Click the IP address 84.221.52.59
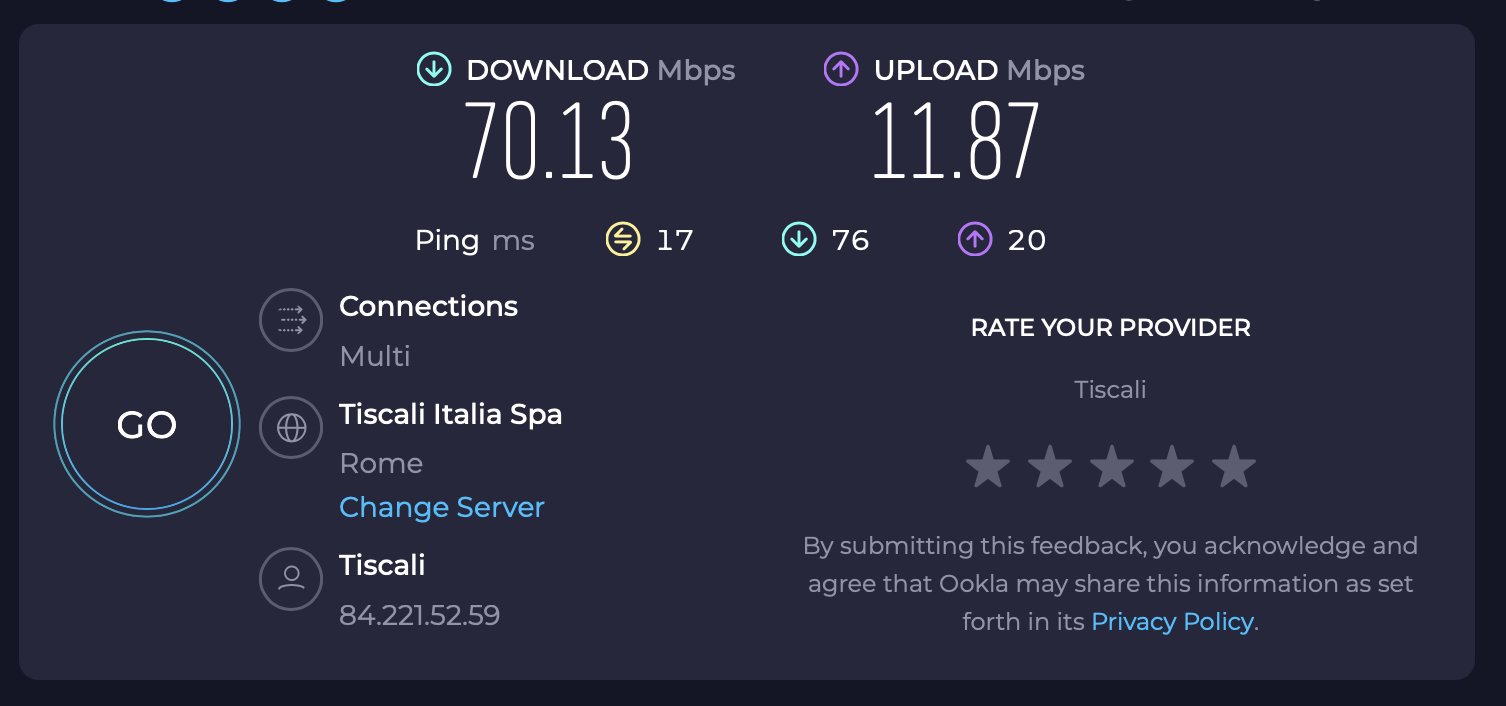The image size is (1506, 706). pyautogui.click(x=420, y=615)
